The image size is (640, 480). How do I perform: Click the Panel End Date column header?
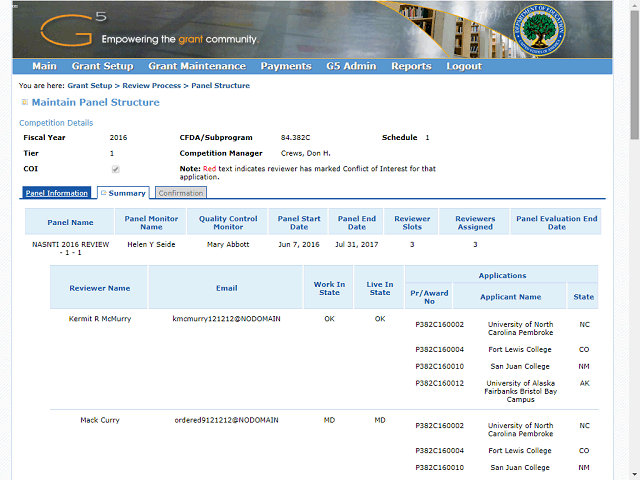(x=357, y=222)
